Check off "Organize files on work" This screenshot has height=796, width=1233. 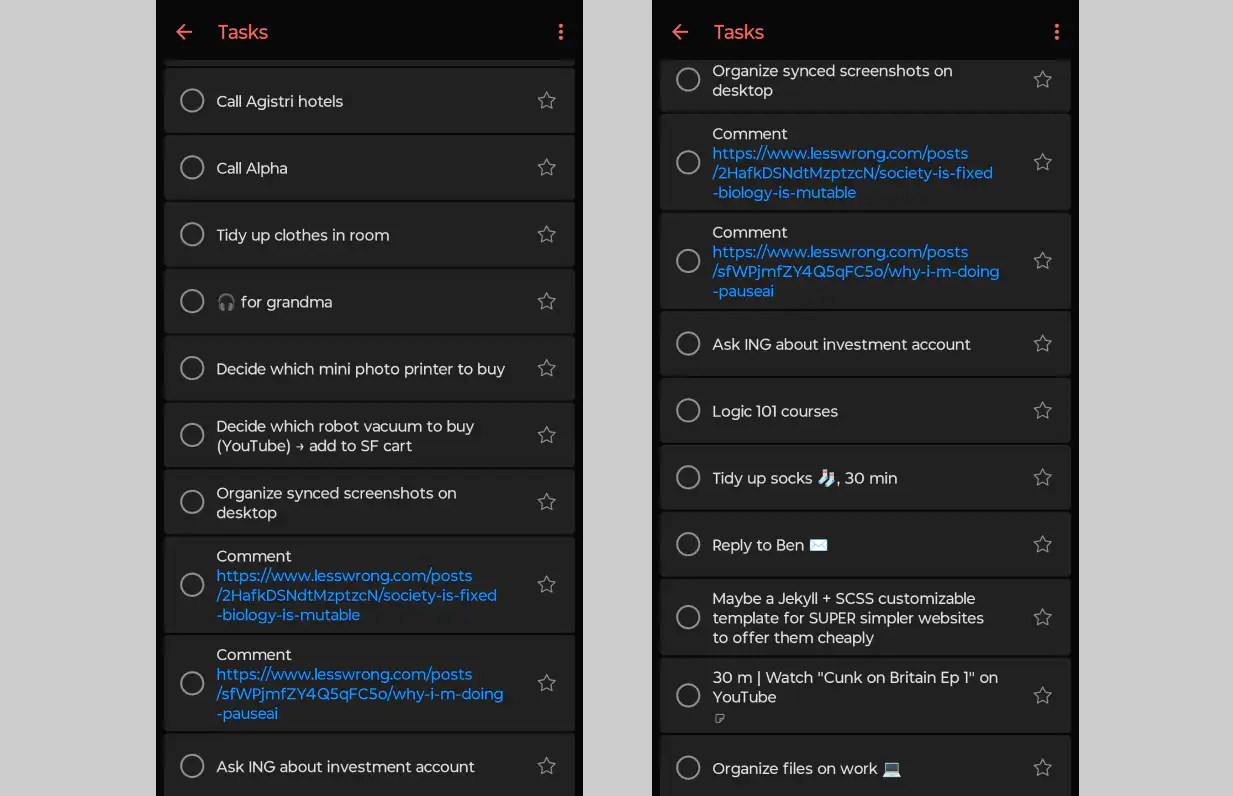pos(687,767)
